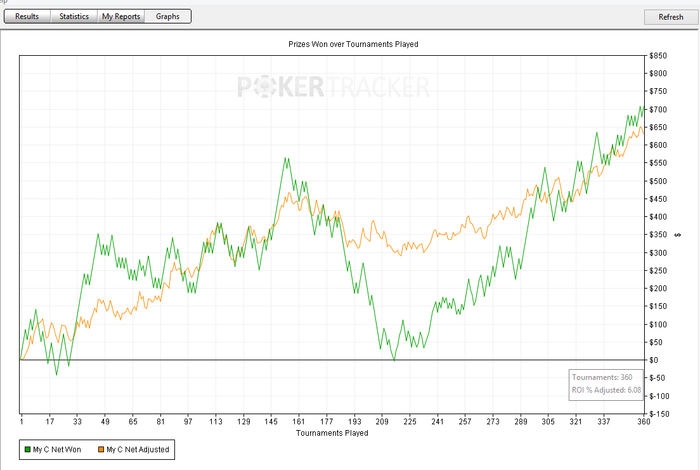Open the Graphs tab

point(168,17)
